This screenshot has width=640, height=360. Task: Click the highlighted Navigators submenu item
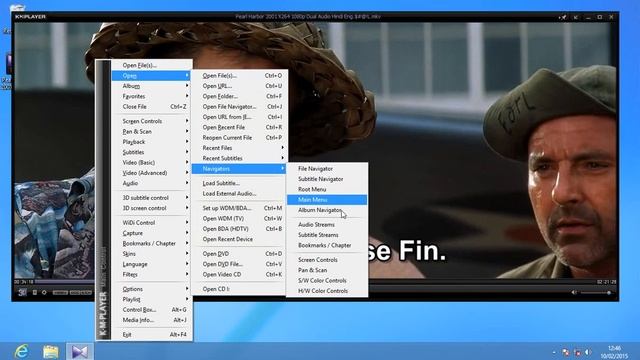(x=240, y=169)
